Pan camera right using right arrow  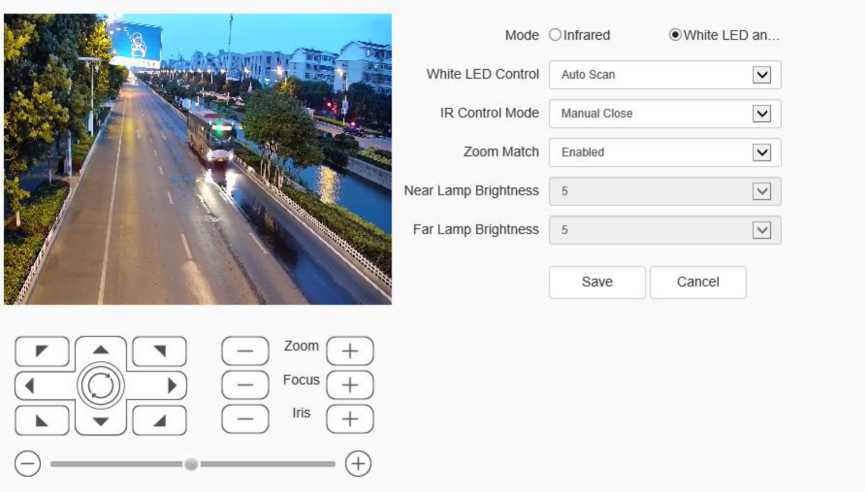point(172,385)
